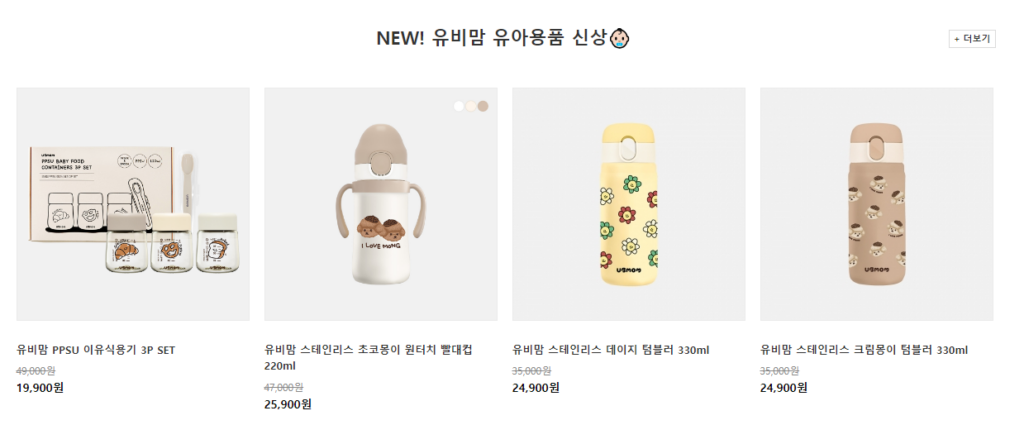Click the 19,900원 sale price

point(40,388)
